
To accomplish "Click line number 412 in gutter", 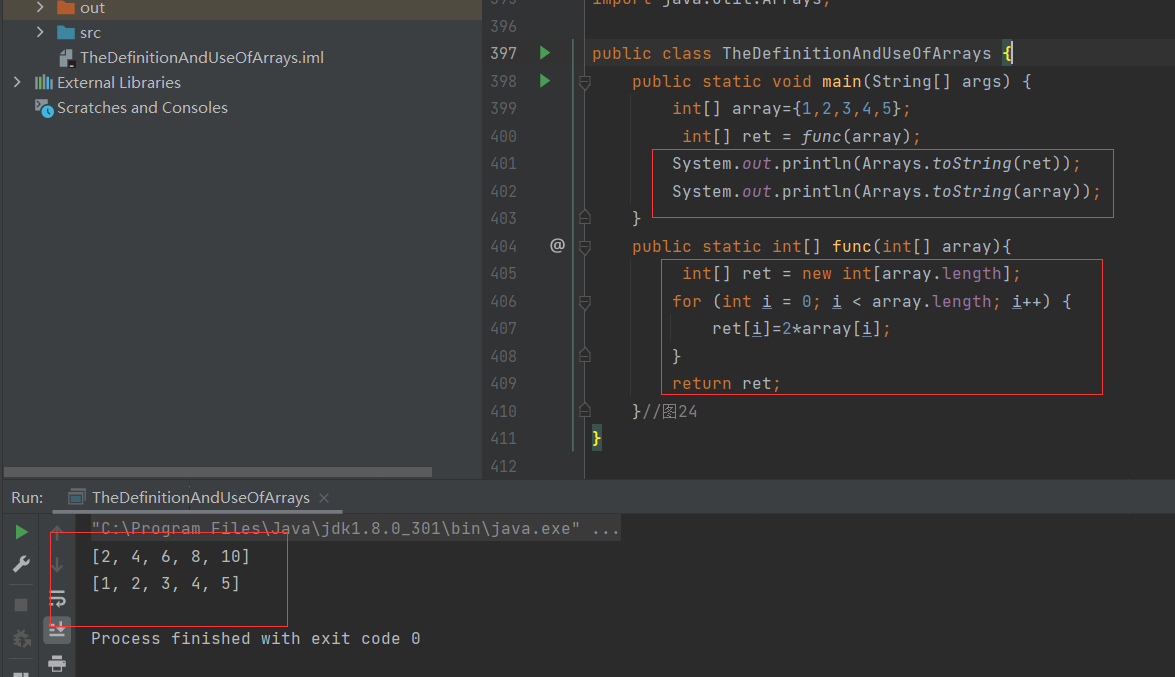I will pos(504,466).
